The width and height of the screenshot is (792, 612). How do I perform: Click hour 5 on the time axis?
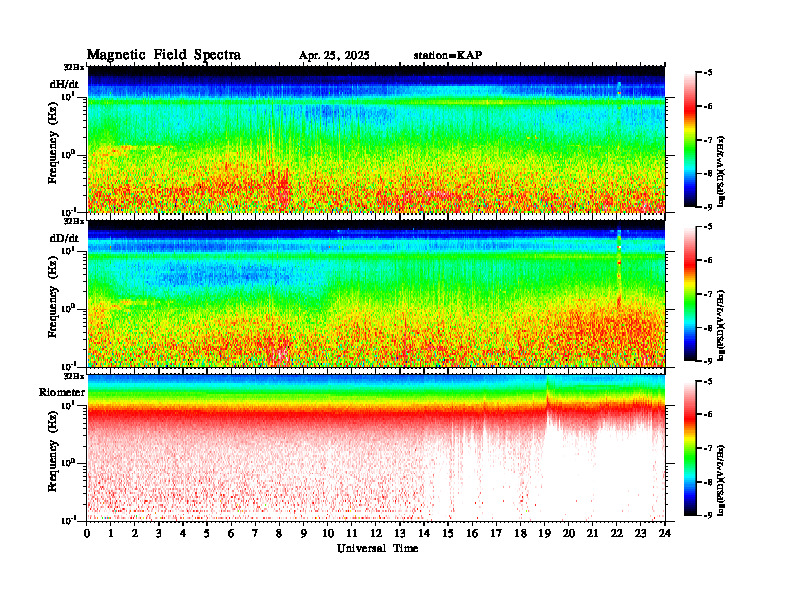tap(207, 533)
